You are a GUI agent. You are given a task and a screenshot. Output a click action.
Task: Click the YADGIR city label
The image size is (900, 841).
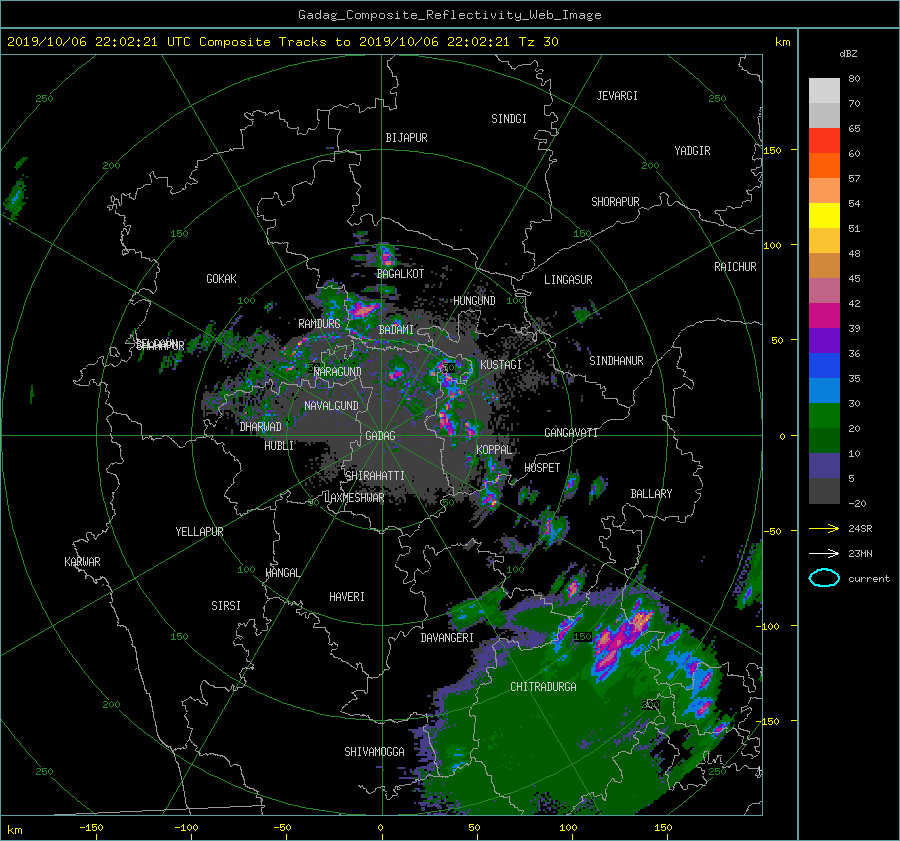click(x=692, y=151)
